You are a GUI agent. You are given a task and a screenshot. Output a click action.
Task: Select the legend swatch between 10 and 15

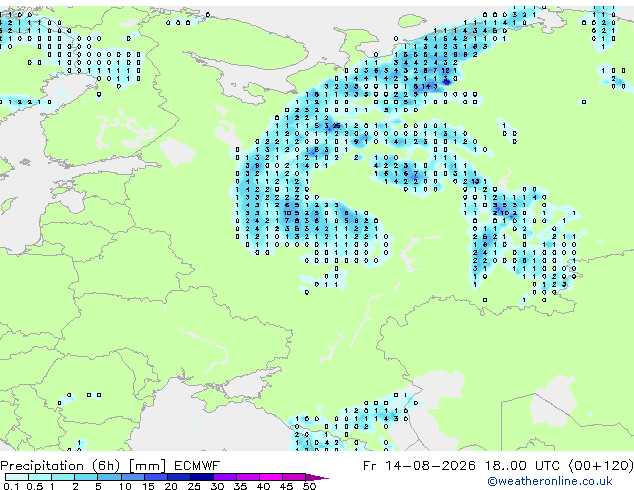[x=132, y=477]
